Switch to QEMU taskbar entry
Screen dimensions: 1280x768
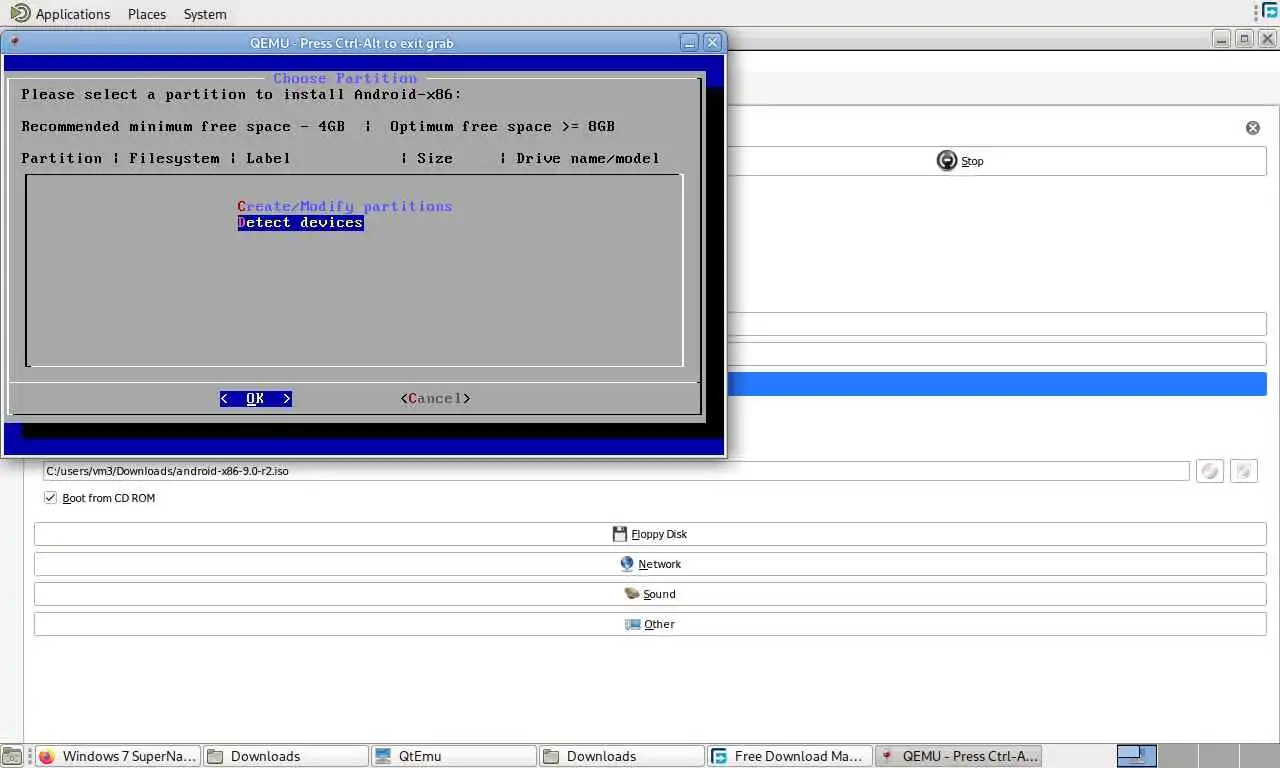click(958, 756)
